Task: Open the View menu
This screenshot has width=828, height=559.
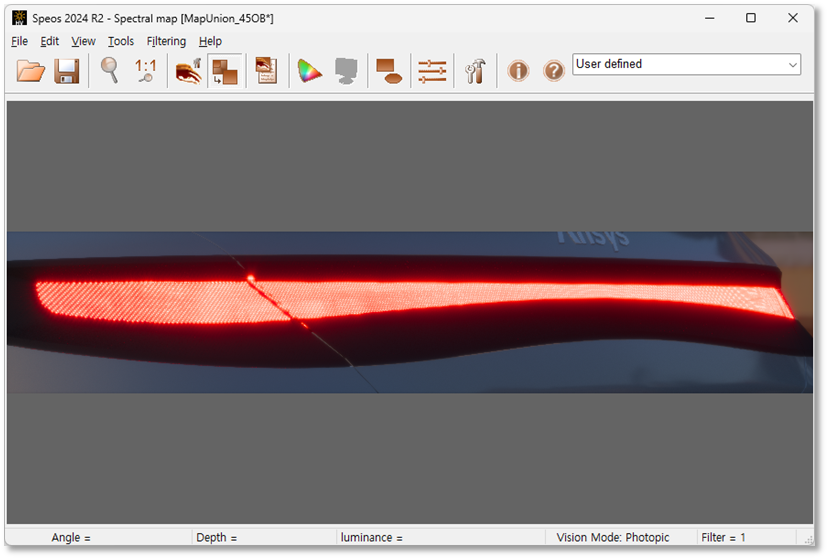Action: [x=83, y=41]
